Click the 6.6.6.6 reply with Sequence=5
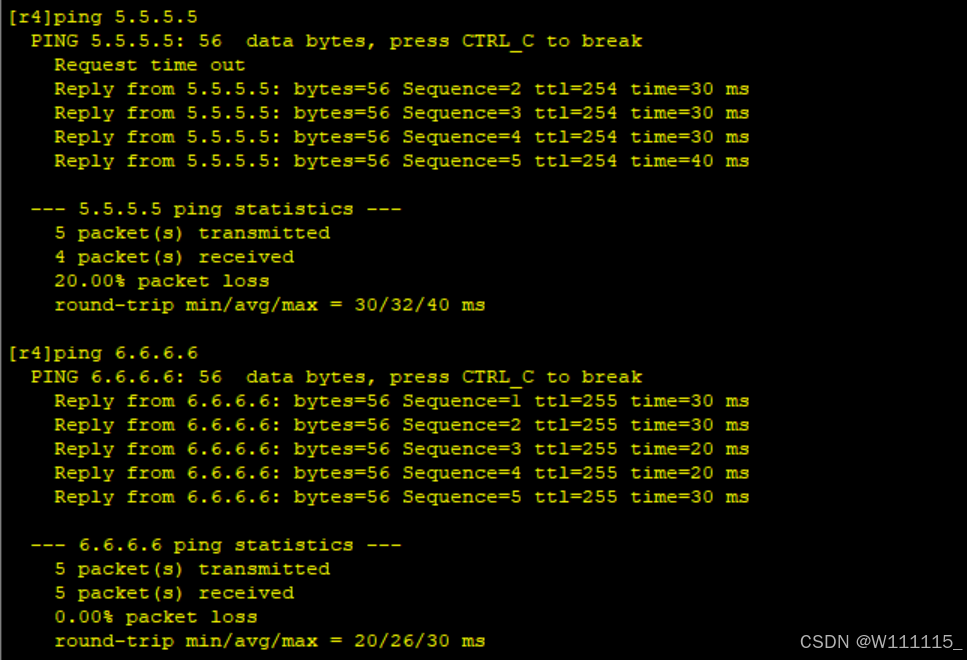The height and width of the screenshot is (660, 967). click(x=401, y=497)
